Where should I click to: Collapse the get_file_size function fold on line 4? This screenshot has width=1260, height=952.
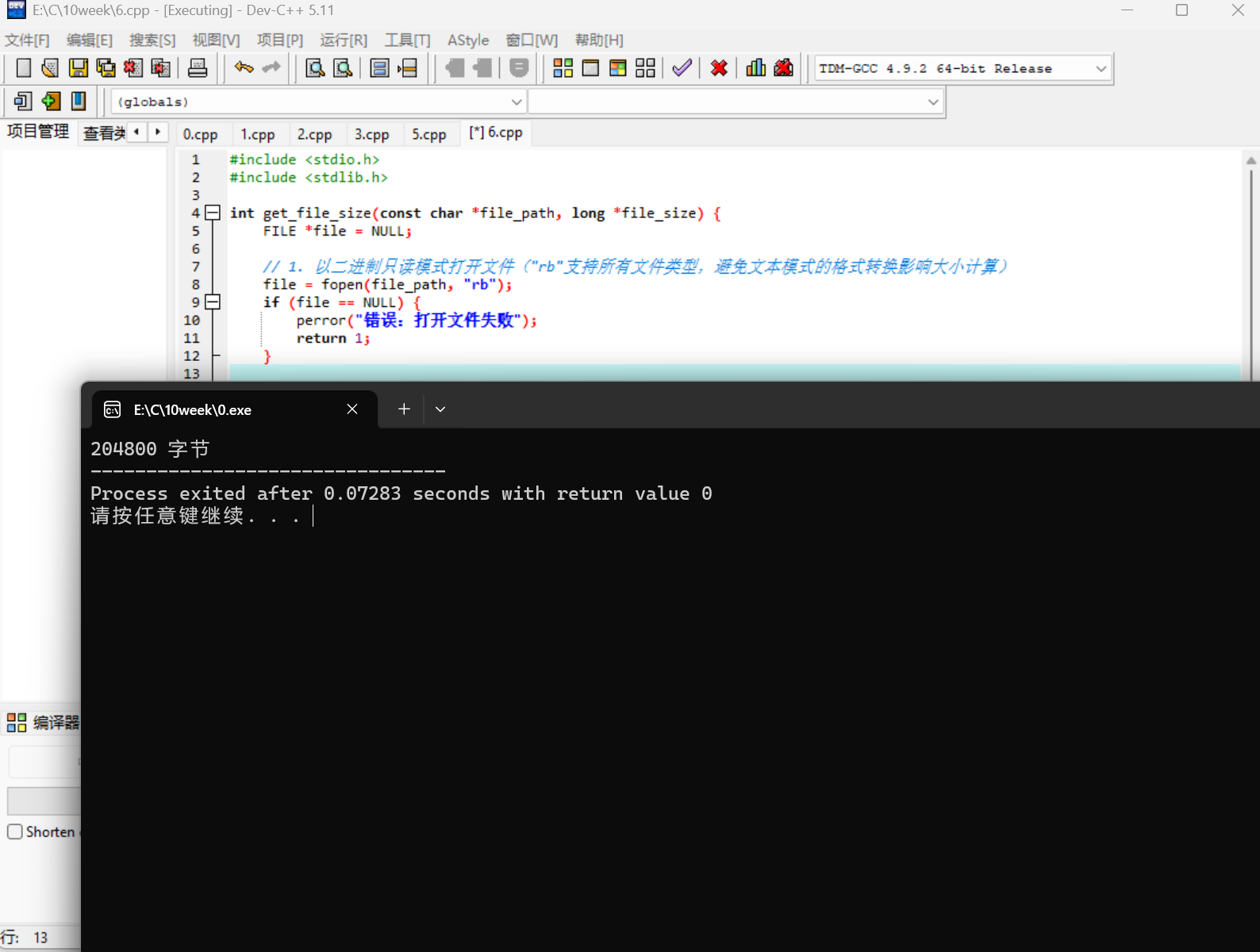213,213
